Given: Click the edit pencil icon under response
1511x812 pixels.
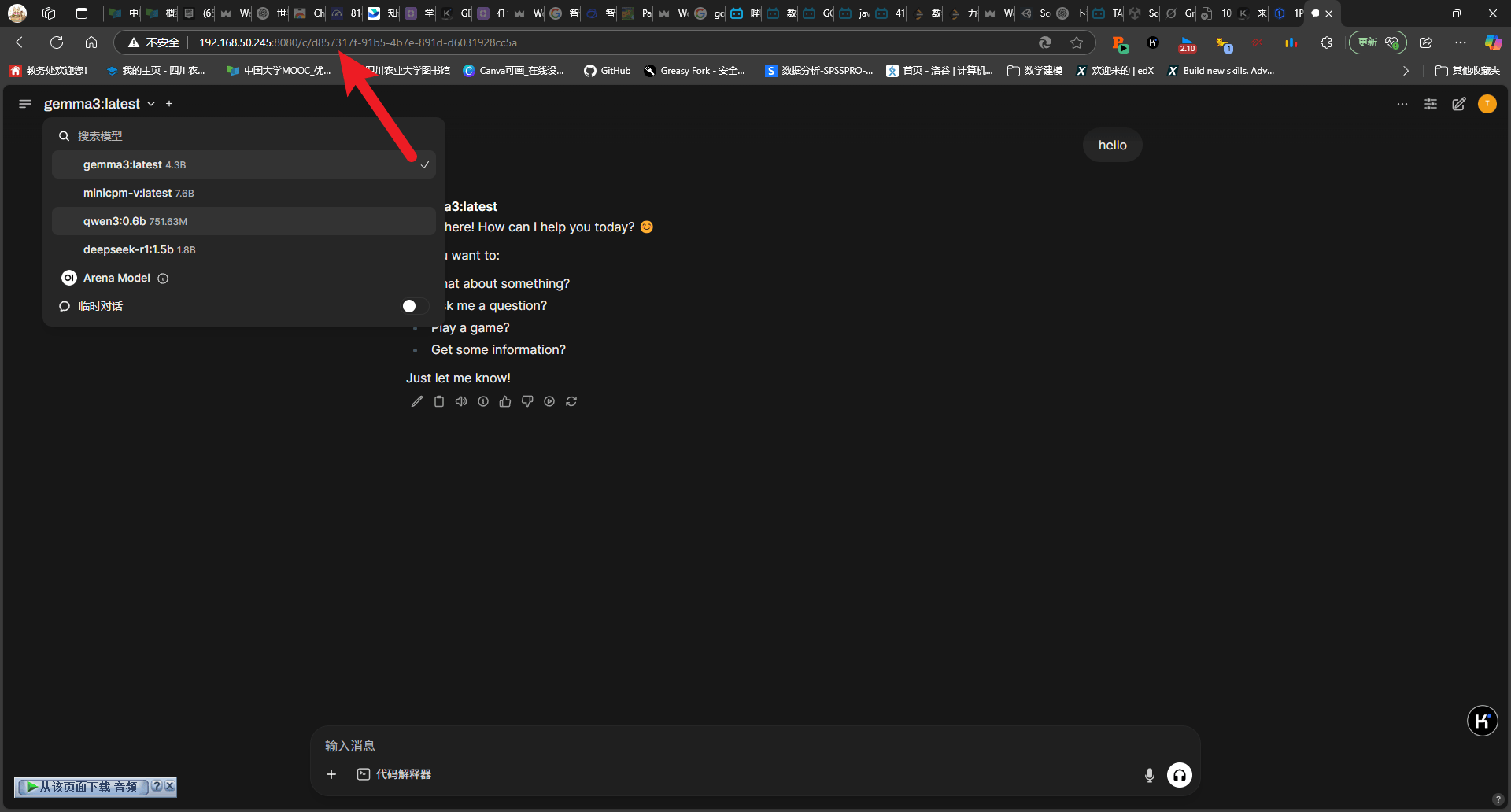Looking at the screenshot, I should [x=417, y=401].
